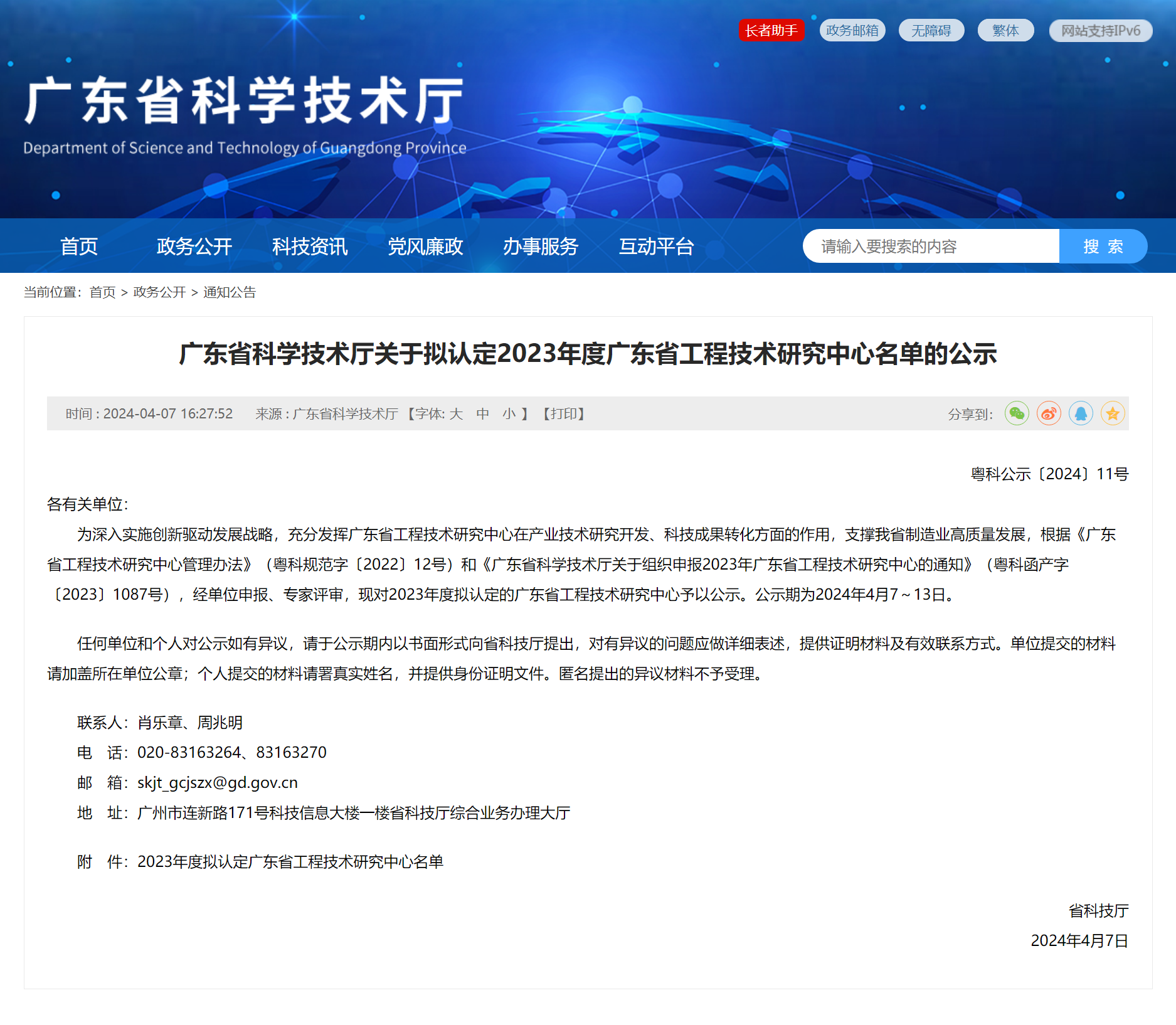The image size is (1176, 1025).
Task: Click breadcrumb 政务公开 link
Action: pyautogui.click(x=159, y=292)
